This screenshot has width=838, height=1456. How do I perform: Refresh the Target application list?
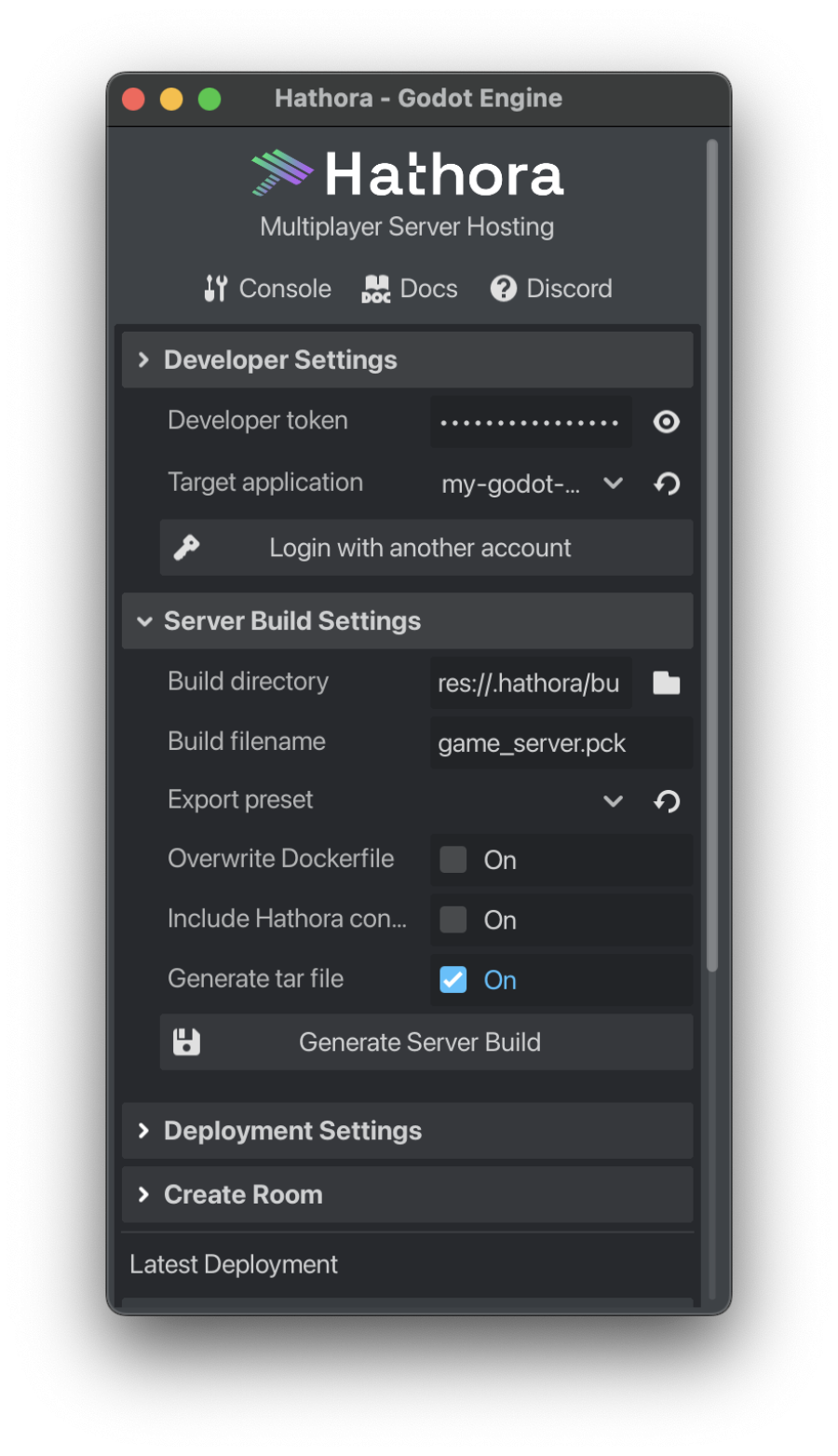[667, 483]
